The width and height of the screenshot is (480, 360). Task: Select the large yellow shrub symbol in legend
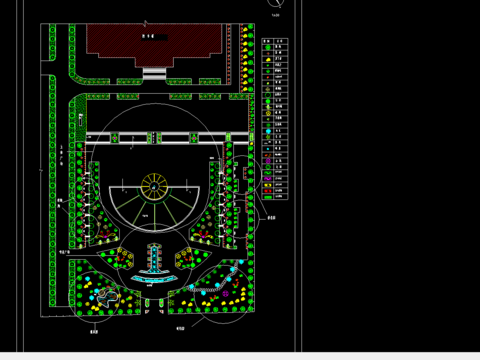tap(268, 59)
